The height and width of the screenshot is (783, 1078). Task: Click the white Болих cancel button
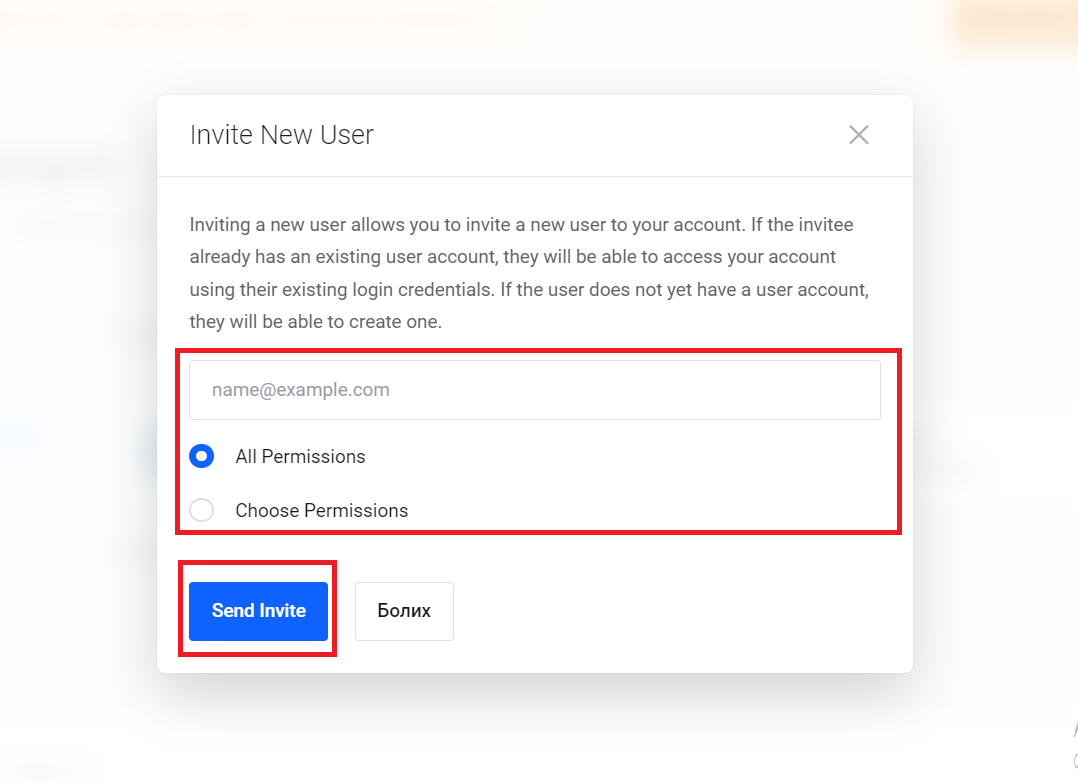click(x=404, y=611)
